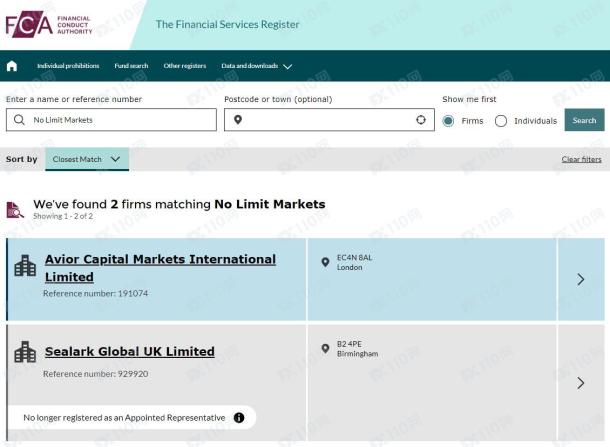
Task: Click the Avior Capital Markets building icon
Action: [x=25, y=266]
